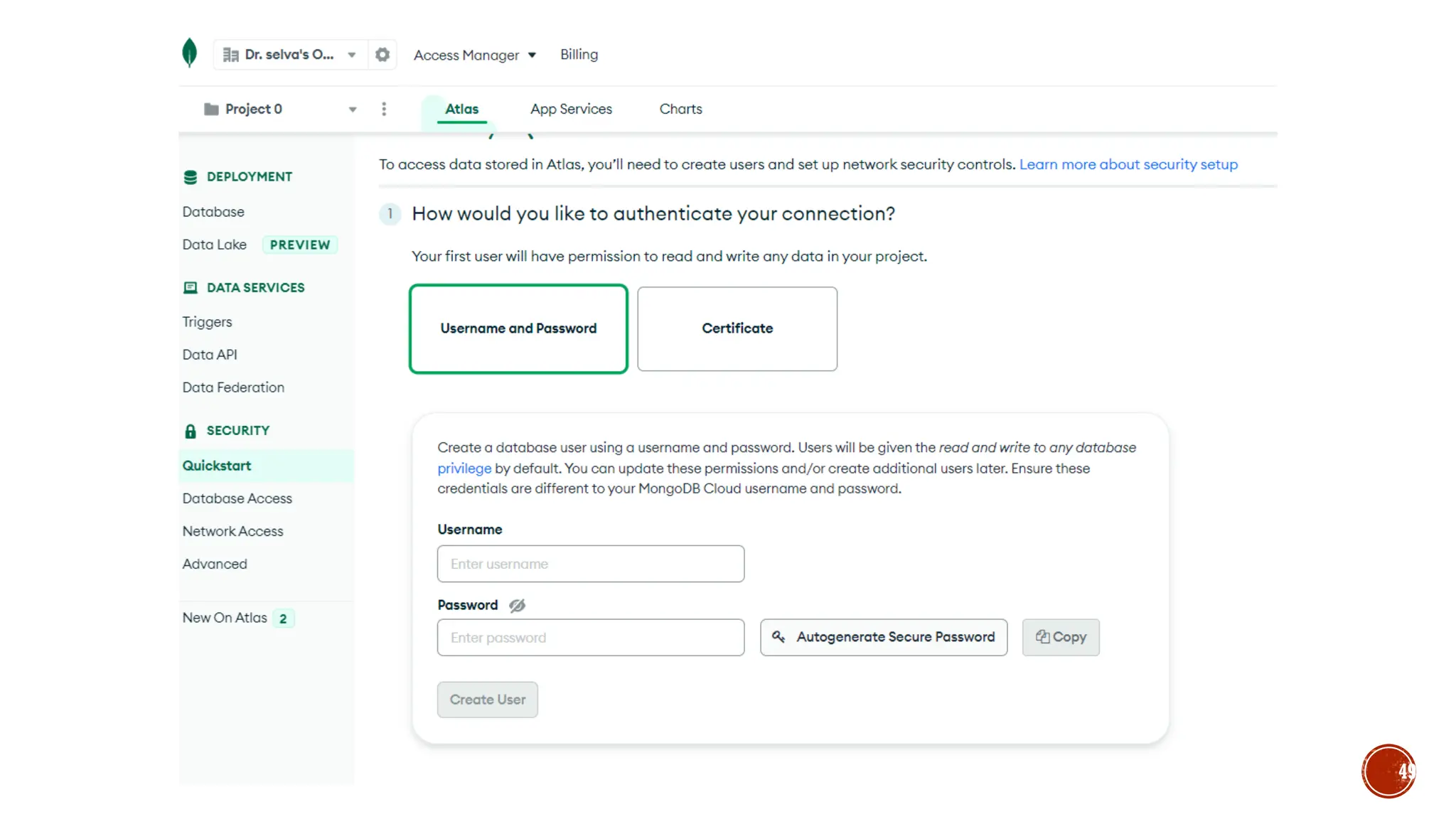This screenshot has width=1456, height=819.
Task: Open organization settings gear icon
Action: tap(382, 55)
